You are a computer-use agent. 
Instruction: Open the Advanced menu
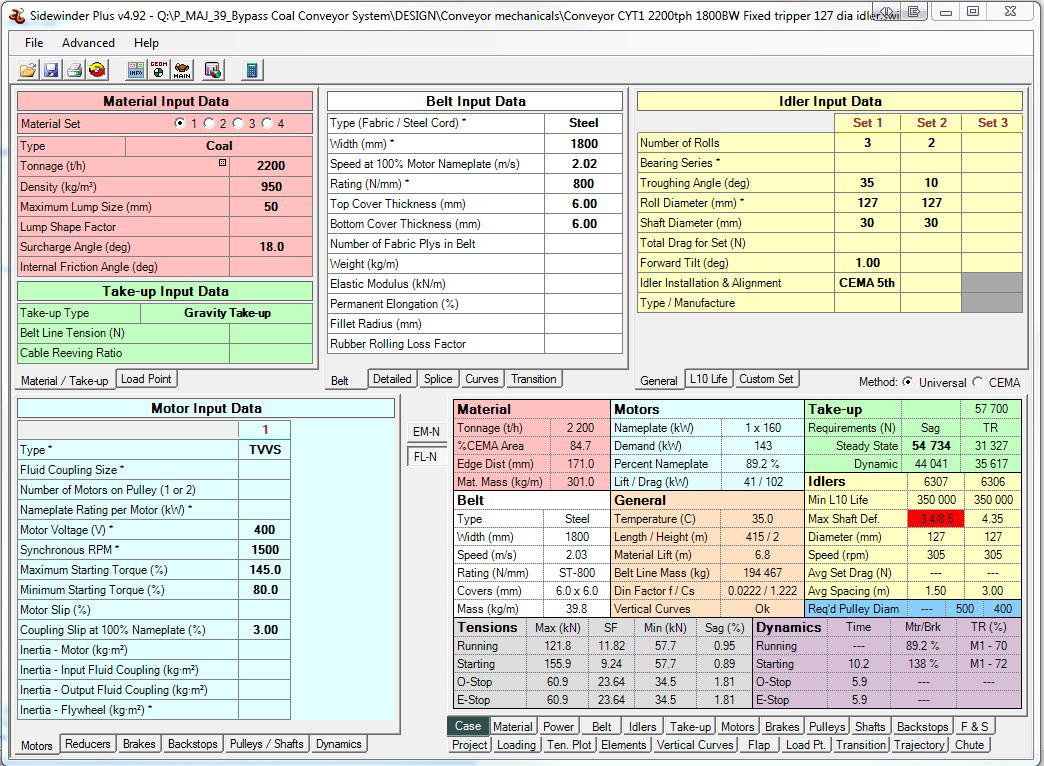pos(88,43)
